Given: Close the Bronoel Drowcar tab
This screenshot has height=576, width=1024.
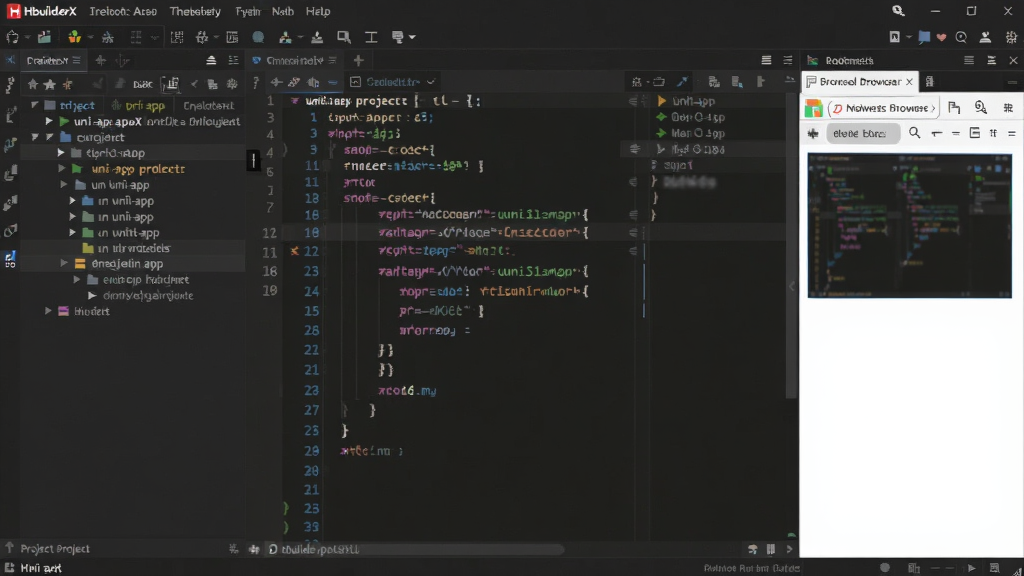Looking at the screenshot, I should (909, 82).
